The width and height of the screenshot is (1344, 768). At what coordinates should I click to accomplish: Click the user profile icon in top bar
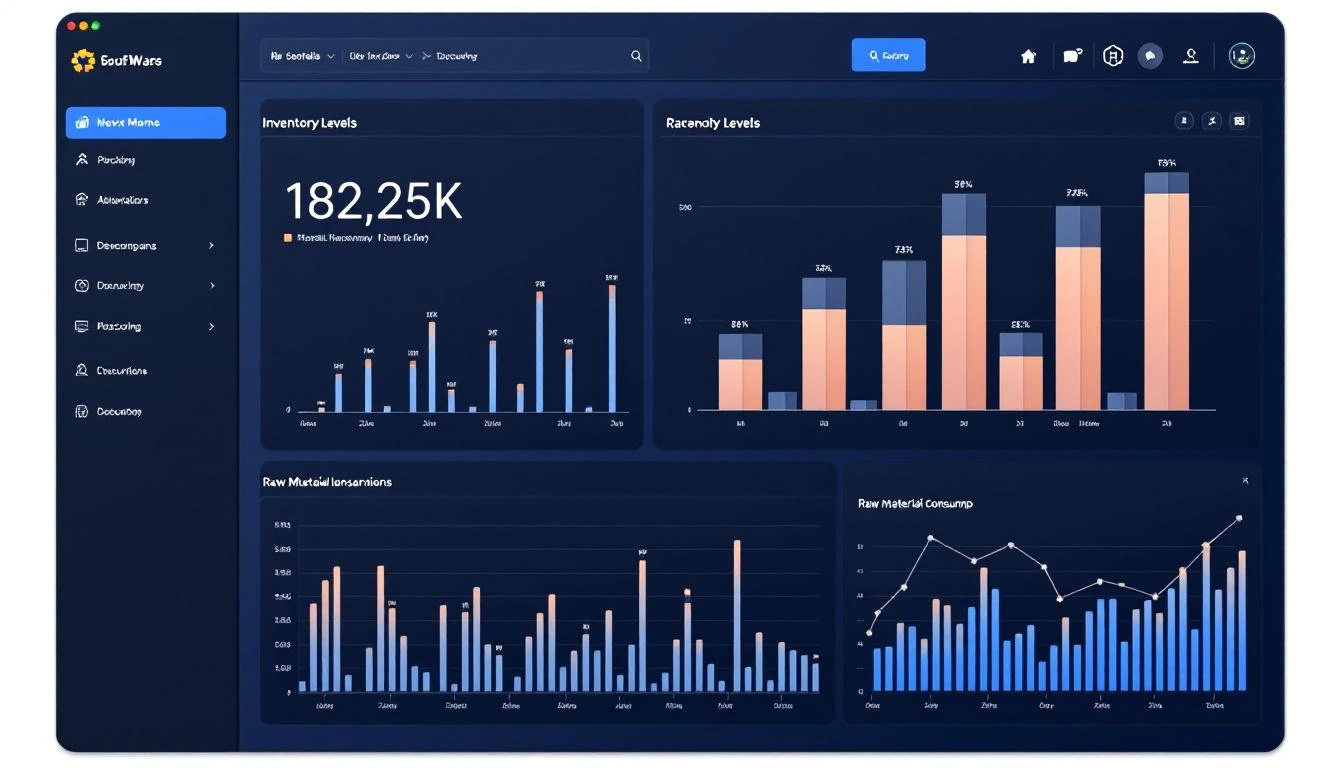click(x=1190, y=56)
